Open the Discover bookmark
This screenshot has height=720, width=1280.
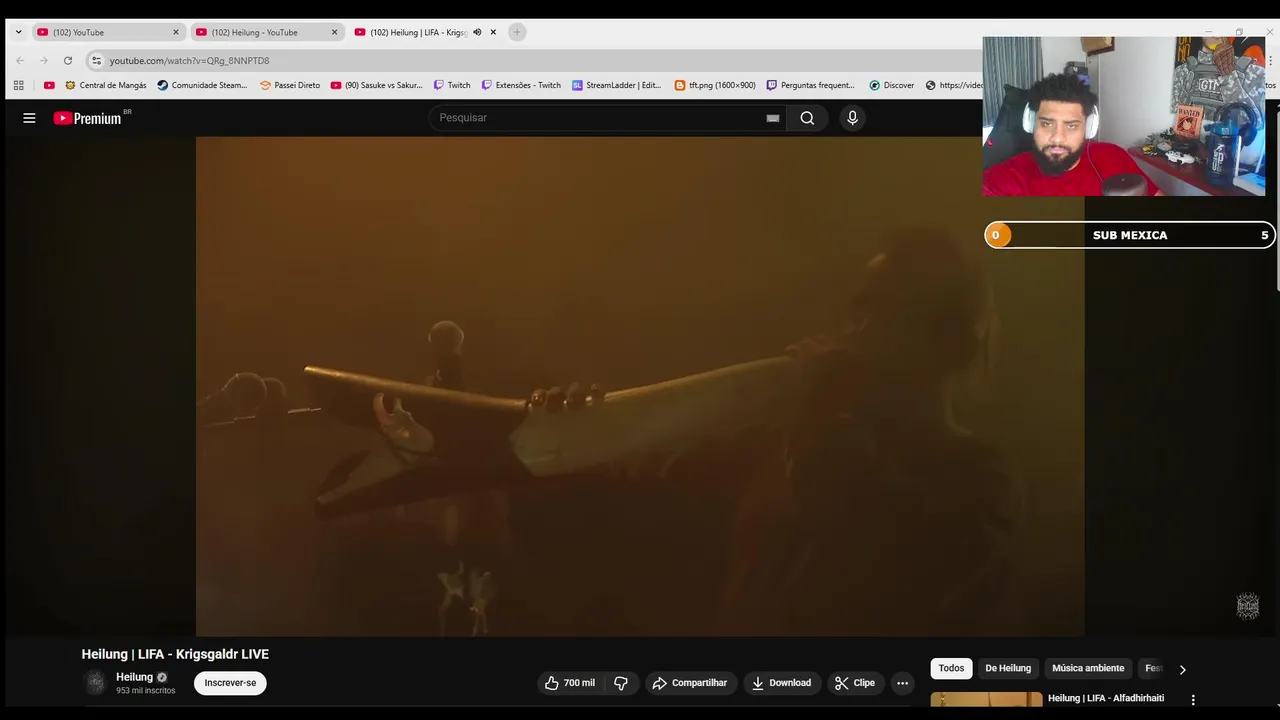click(x=892, y=85)
